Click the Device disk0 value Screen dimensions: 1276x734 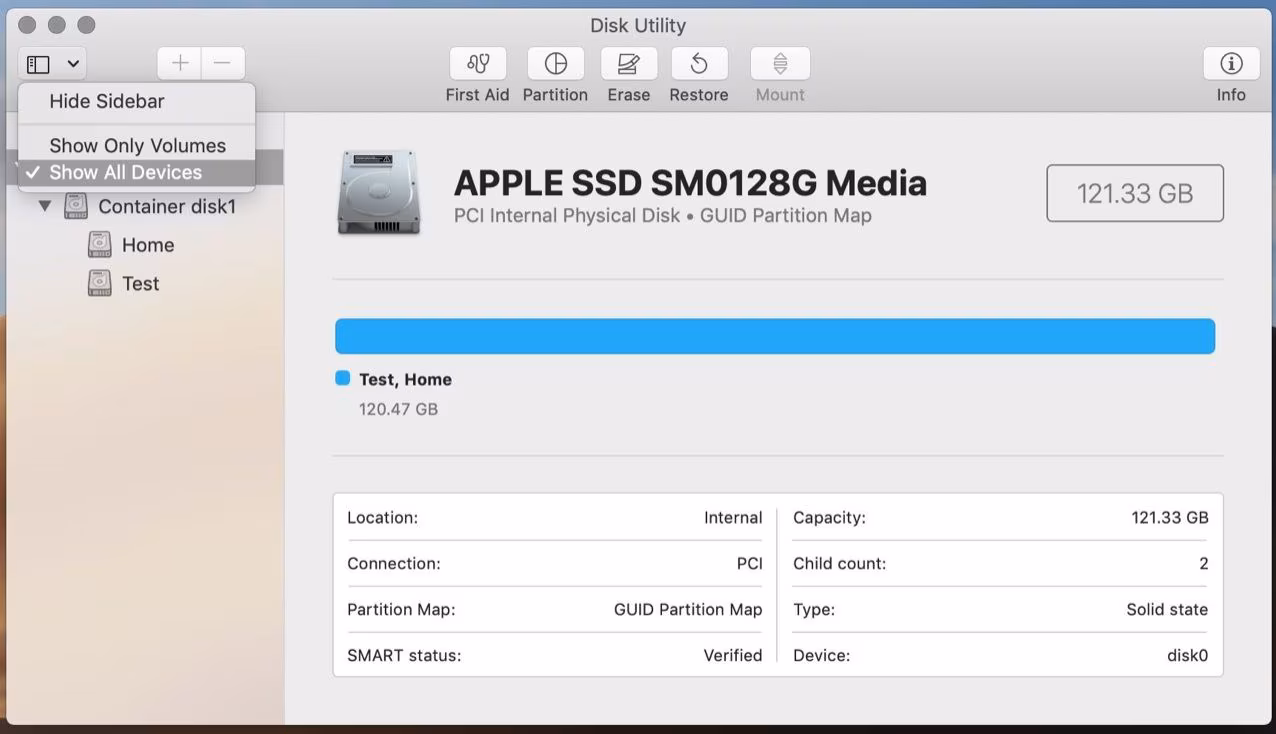1188,656
